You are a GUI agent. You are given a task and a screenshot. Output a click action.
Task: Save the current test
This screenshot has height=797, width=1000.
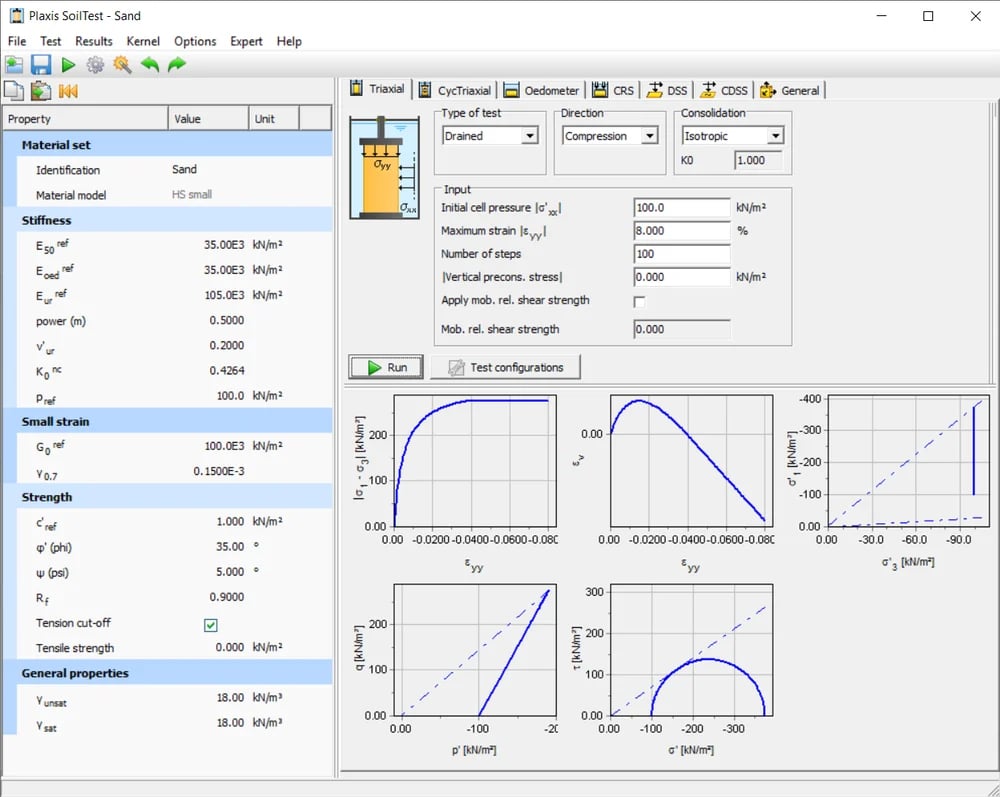coord(41,63)
